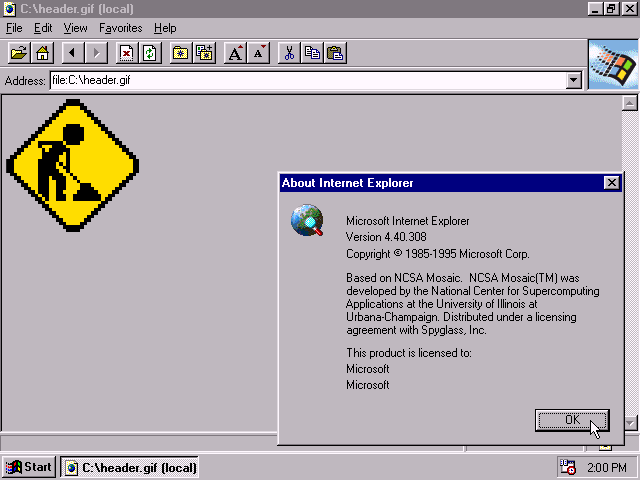This screenshot has width=640, height=480.
Task: Click the Copy toolbar icon
Action: coord(312,53)
